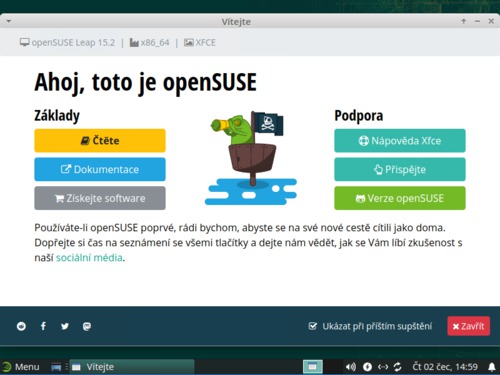Open the Mastodon social icon
The width and height of the screenshot is (500, 375).
87,326
